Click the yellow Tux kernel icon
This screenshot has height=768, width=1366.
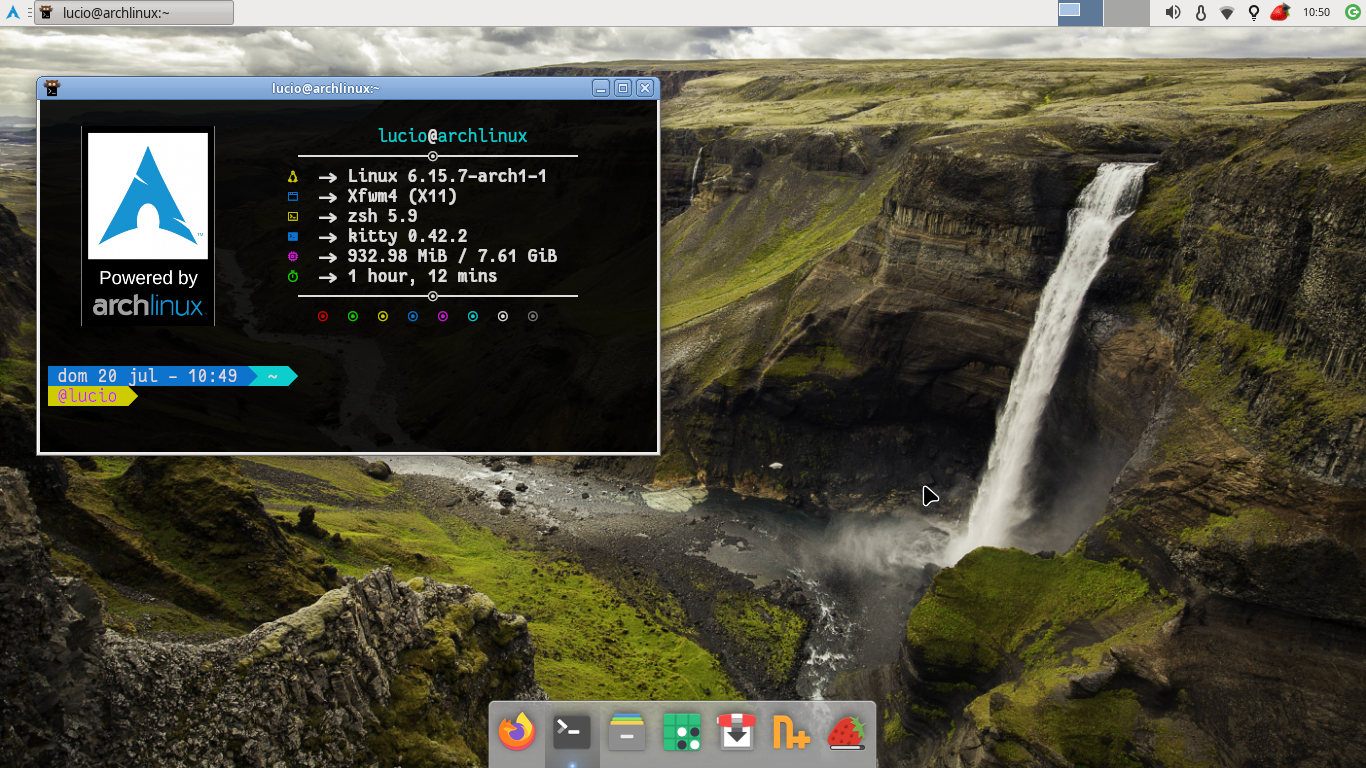293,176
